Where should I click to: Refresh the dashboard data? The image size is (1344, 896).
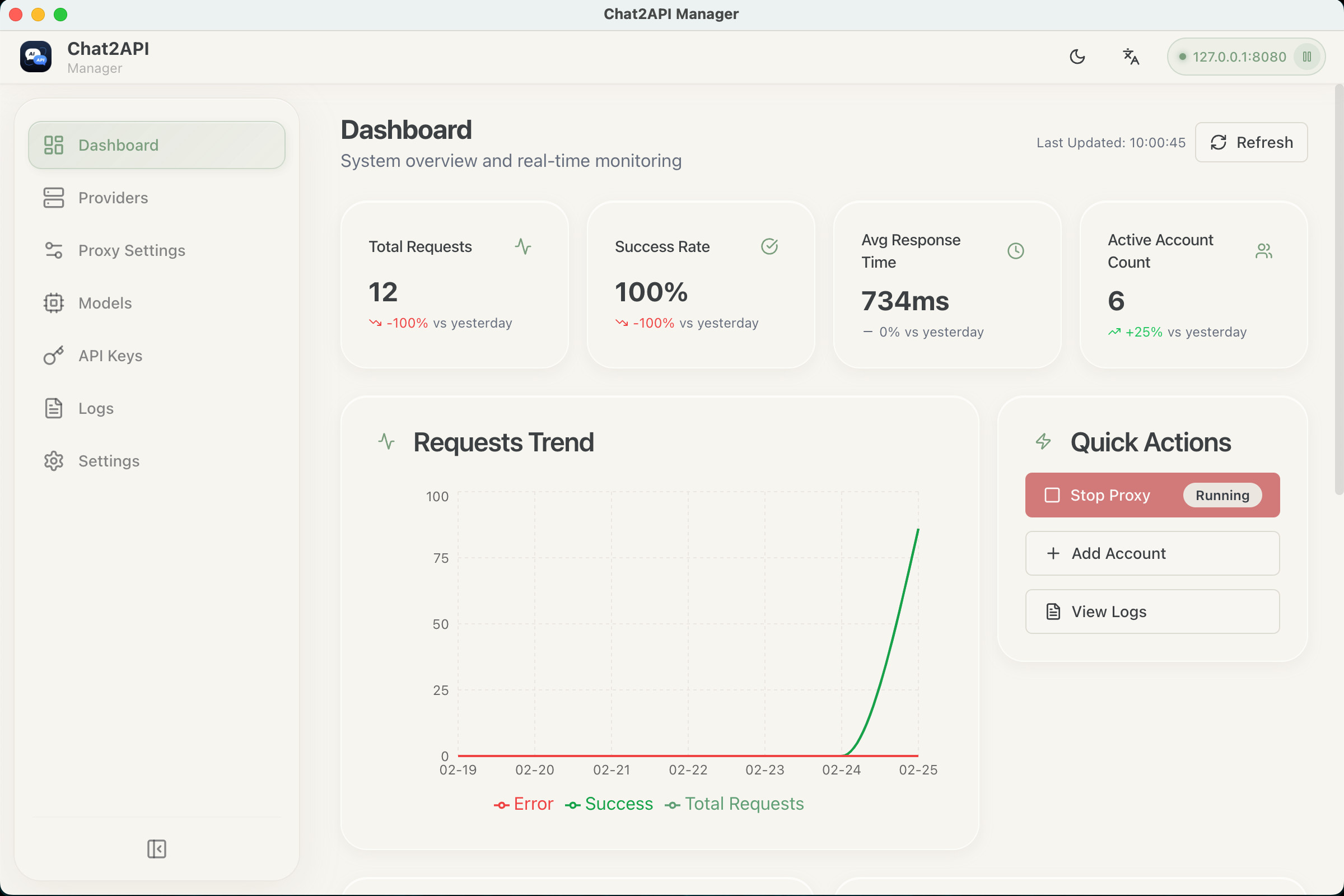(1251, 142)
